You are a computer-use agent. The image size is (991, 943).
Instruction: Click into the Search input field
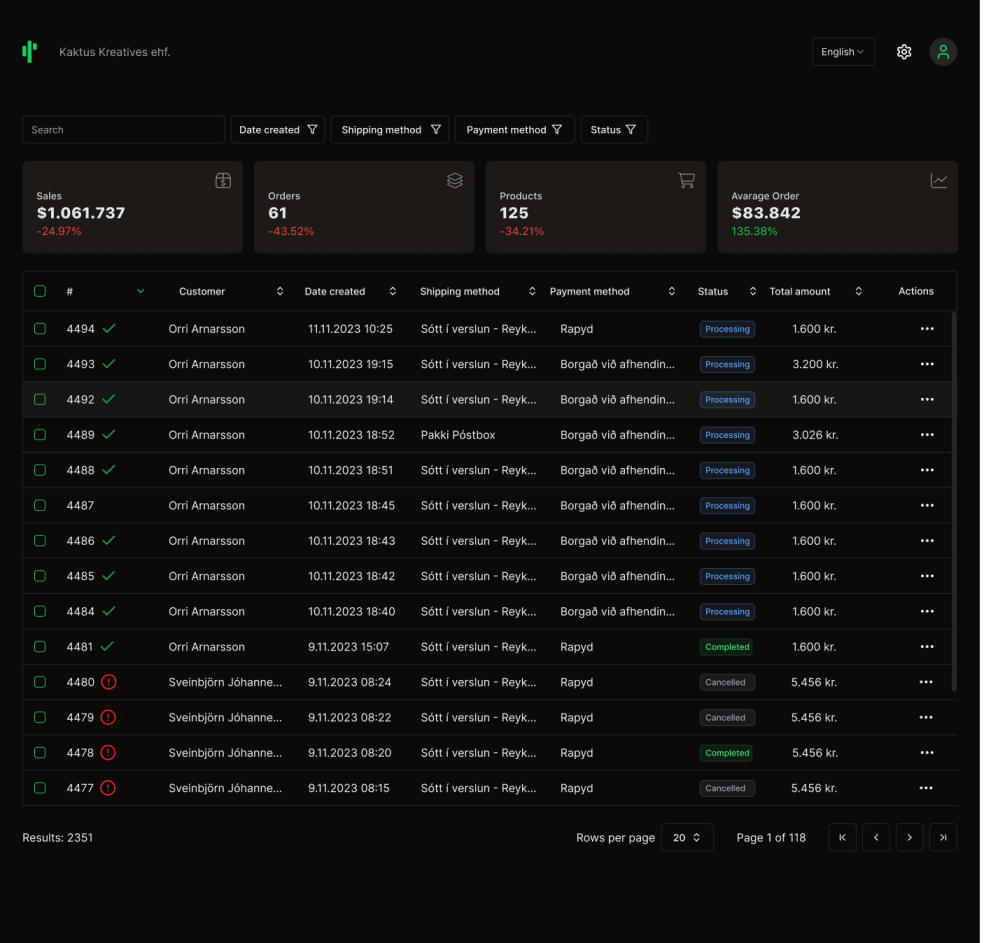click(x=123, y=130)
